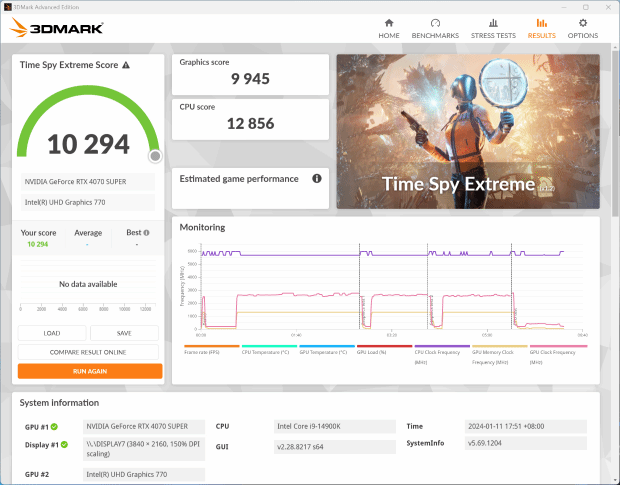Click the Benchmarks gauge icon
Viewport: 620px width, 485px height.
click(x=435, y=23)
